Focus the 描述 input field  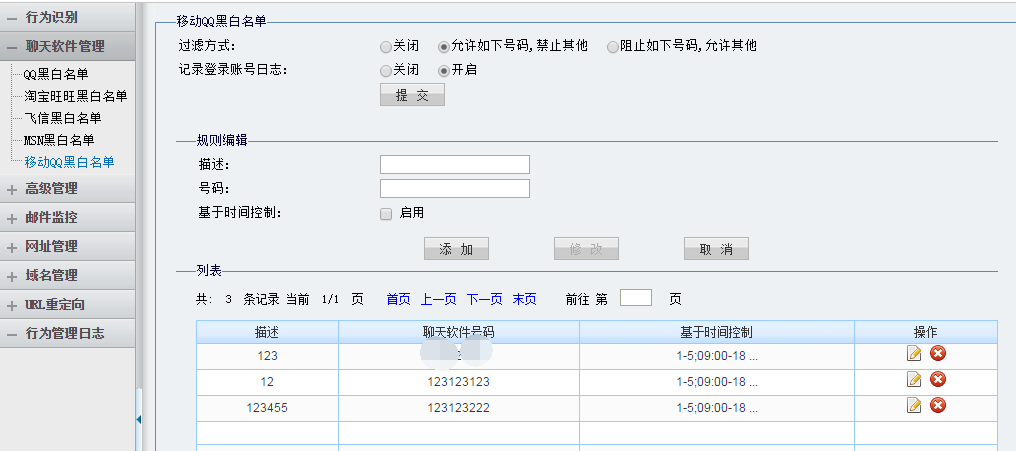[x=455, y=165]
